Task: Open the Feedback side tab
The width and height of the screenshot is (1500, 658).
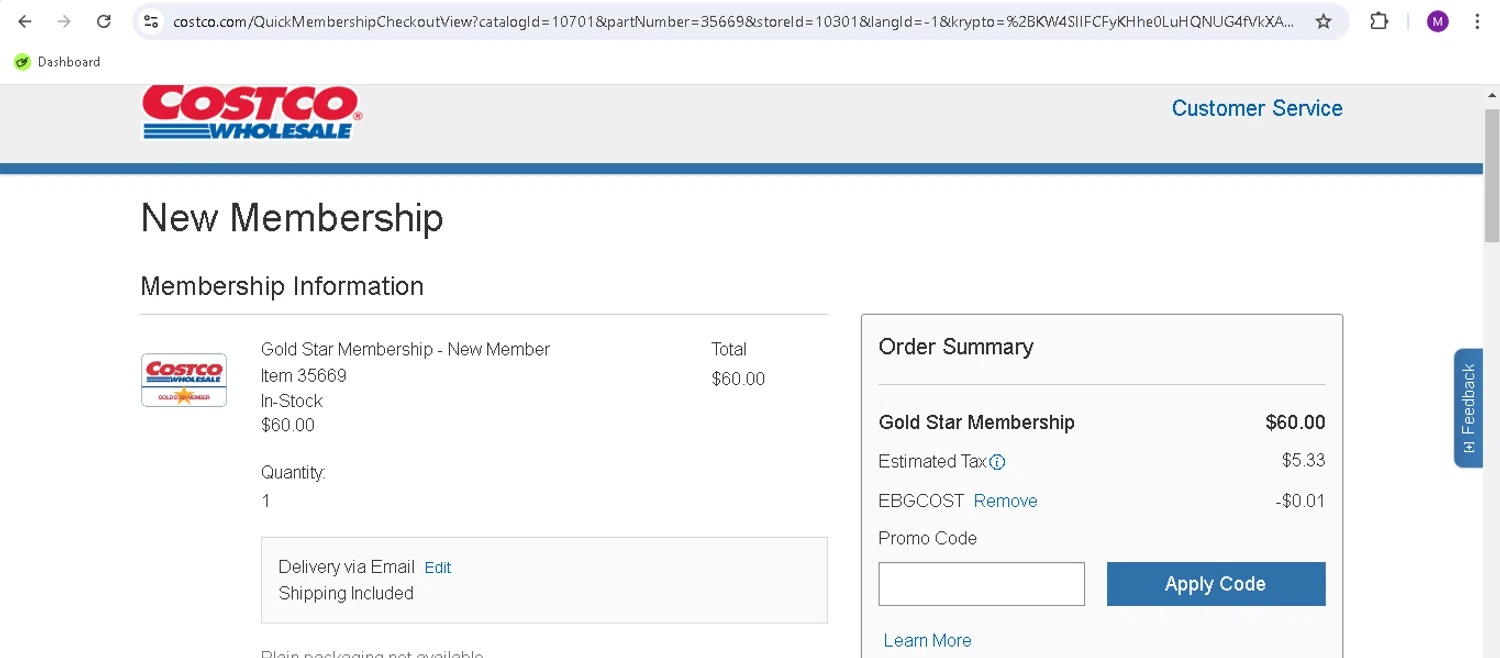Action: (1468, 408)
